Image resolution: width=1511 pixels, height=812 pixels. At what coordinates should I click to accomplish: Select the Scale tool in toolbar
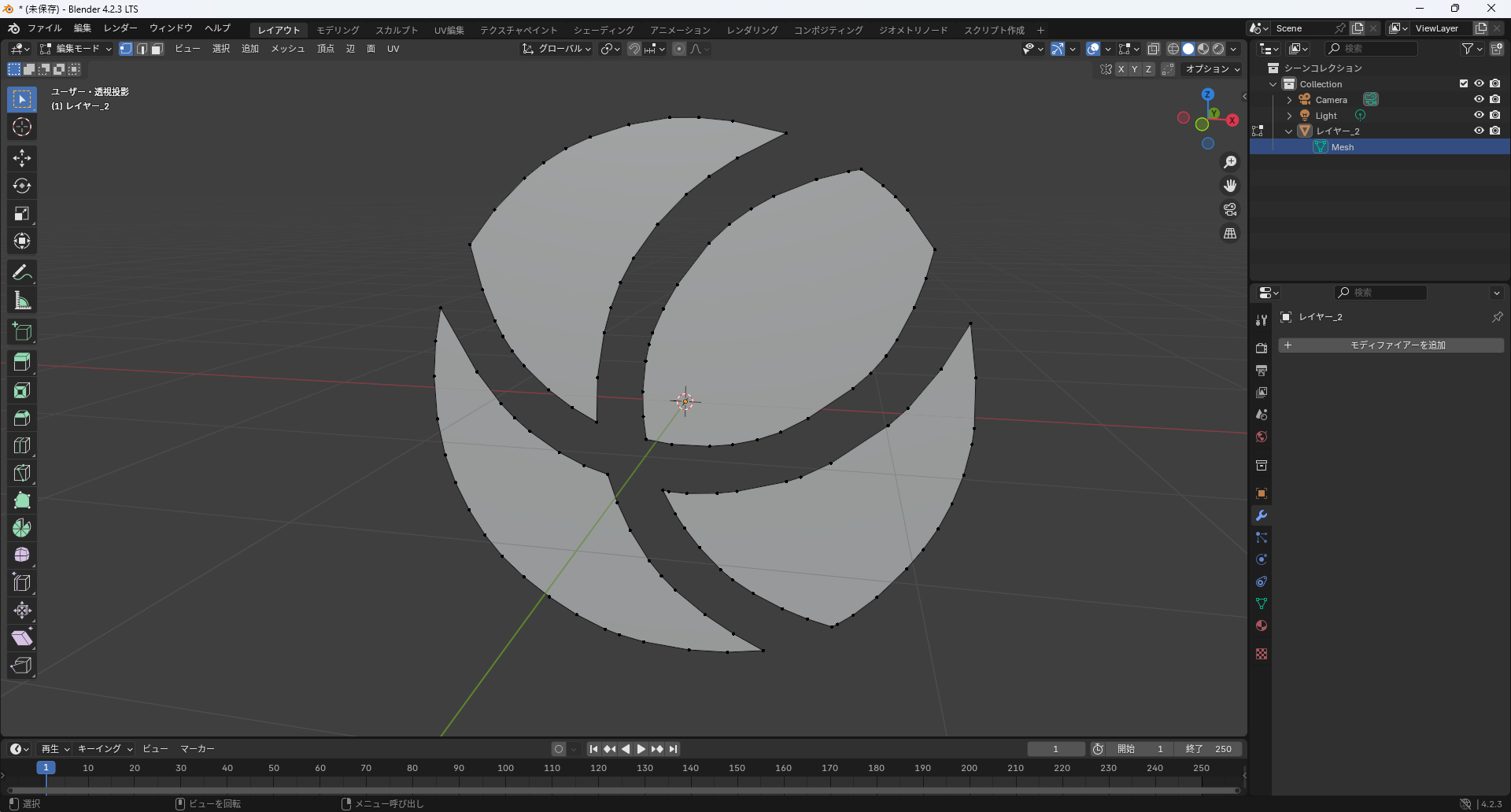pos(22,213)
